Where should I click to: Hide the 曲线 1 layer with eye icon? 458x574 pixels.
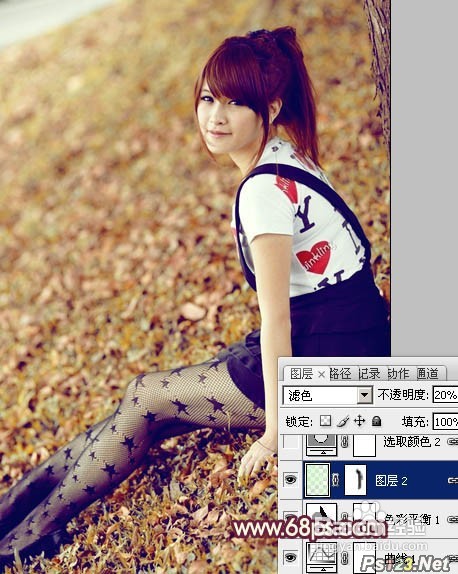(x=291, y=557)
